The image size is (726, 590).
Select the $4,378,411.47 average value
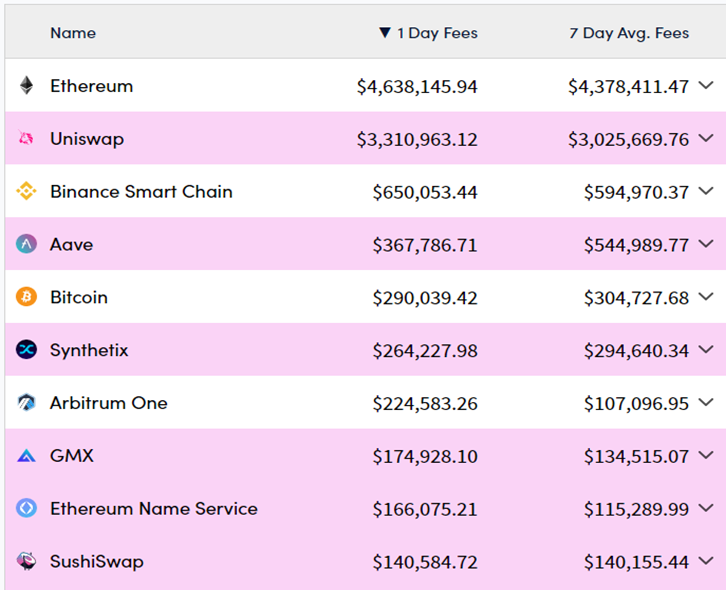click(628, 87)
